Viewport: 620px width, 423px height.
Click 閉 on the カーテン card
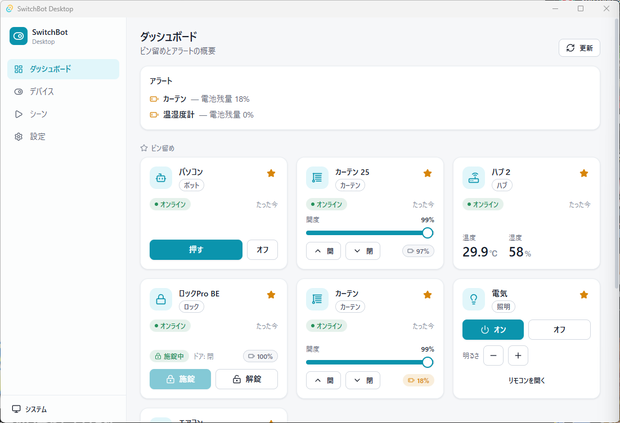pos(363,380)
